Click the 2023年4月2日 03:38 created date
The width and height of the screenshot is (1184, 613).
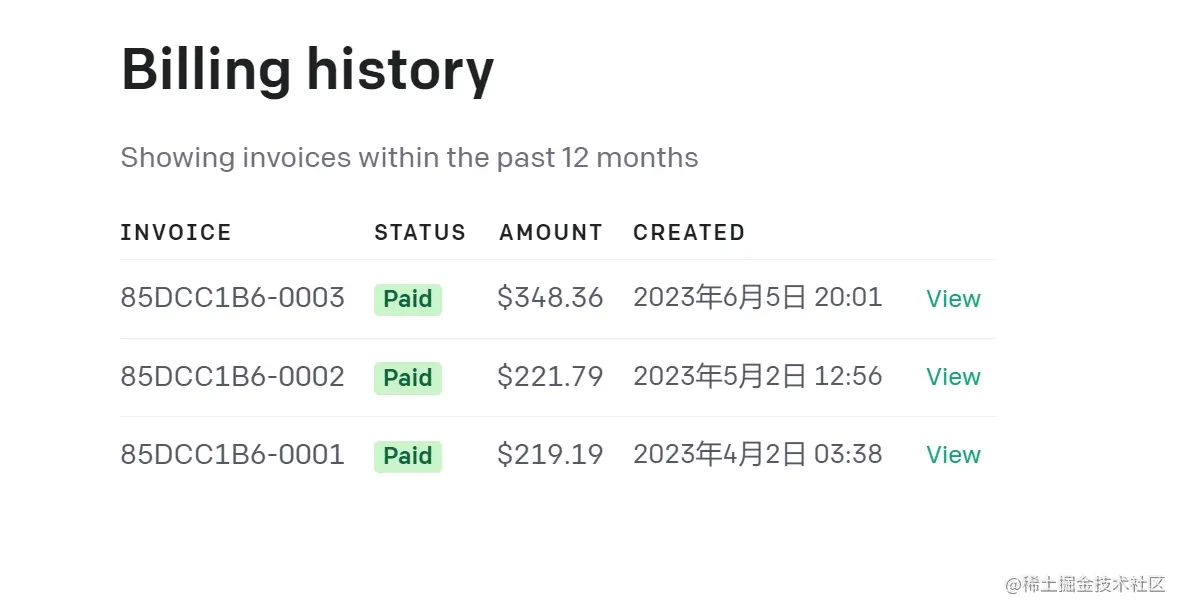(757, 455)
